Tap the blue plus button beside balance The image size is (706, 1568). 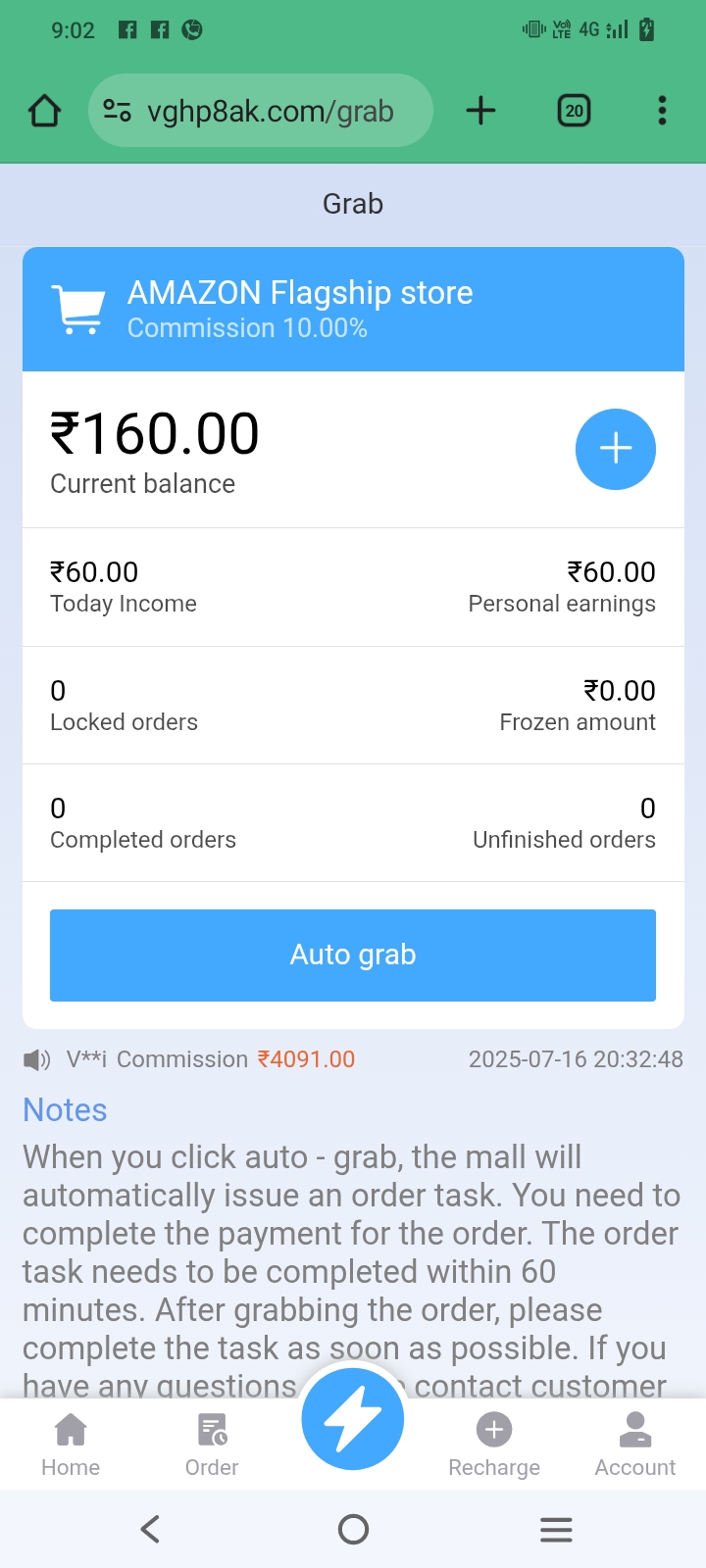[x=615, y=449]
